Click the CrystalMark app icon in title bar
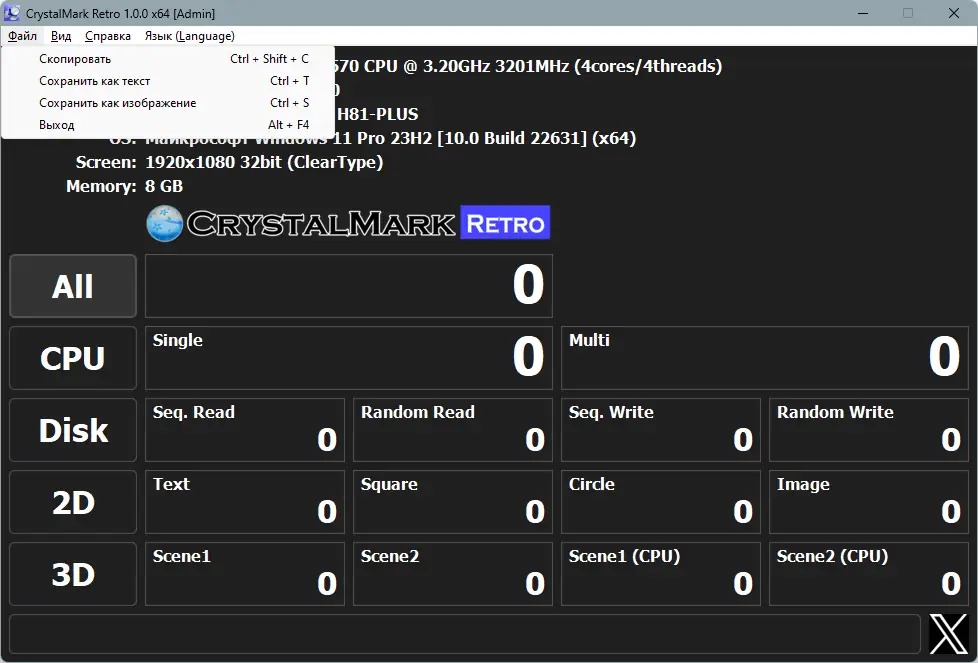Image resolution: width=978 pixels, height=663 pixels. pyautogui.click(x=11, y=12)
